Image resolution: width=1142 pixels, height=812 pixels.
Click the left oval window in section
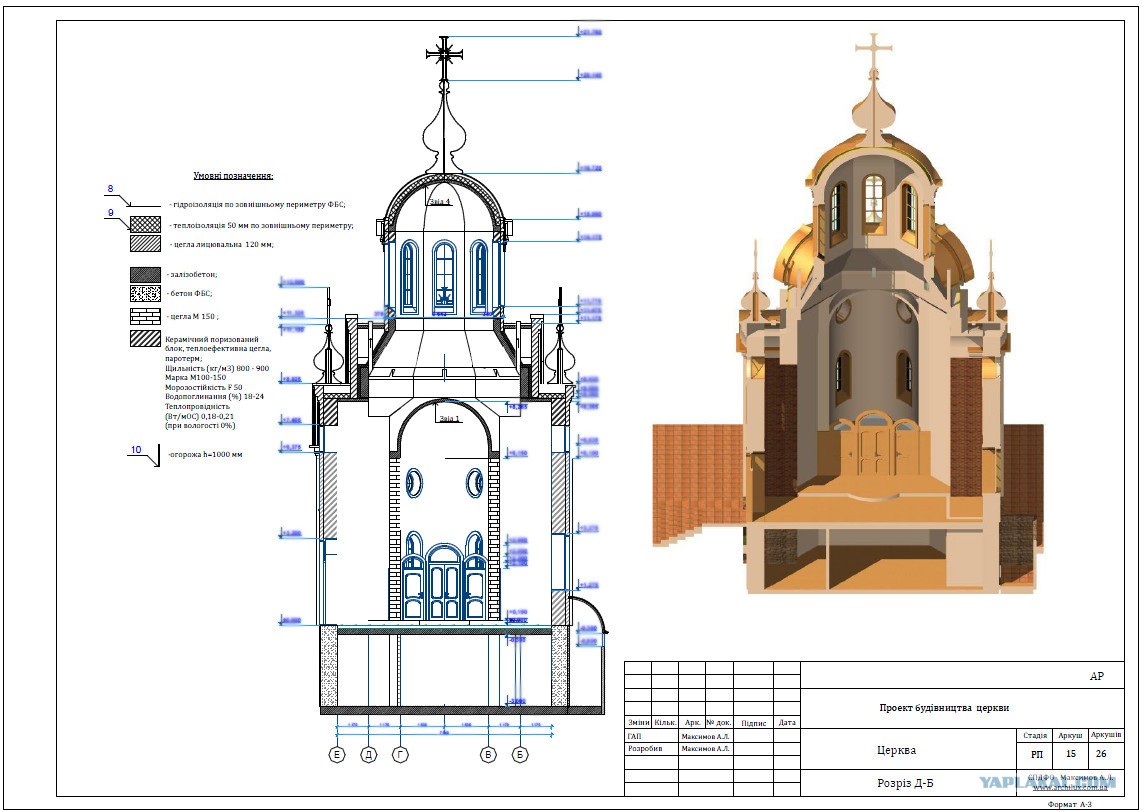(414, 483)
